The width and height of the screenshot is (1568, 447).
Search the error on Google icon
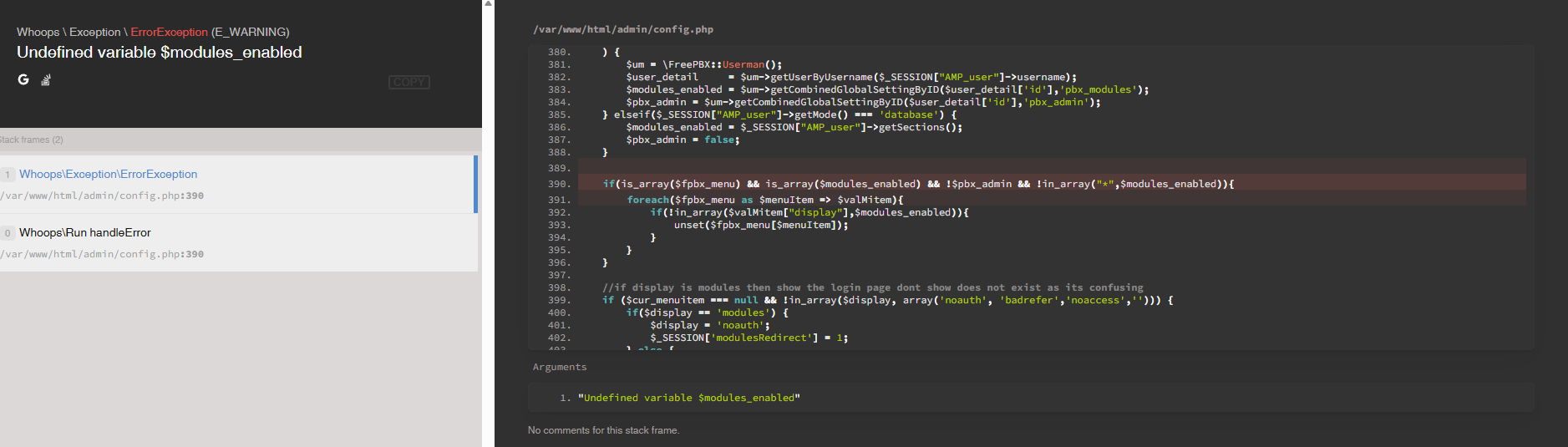click(23, 79)
